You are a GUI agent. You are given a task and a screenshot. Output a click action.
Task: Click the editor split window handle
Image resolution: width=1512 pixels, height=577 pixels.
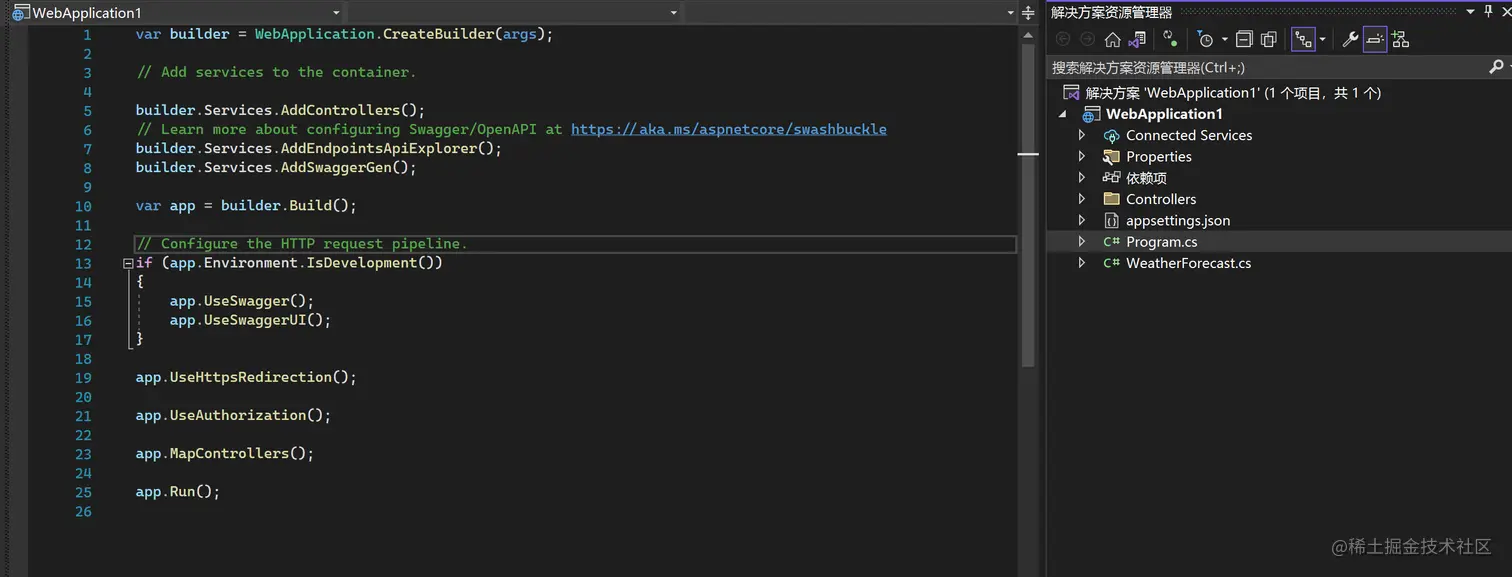click(1028, 13)
